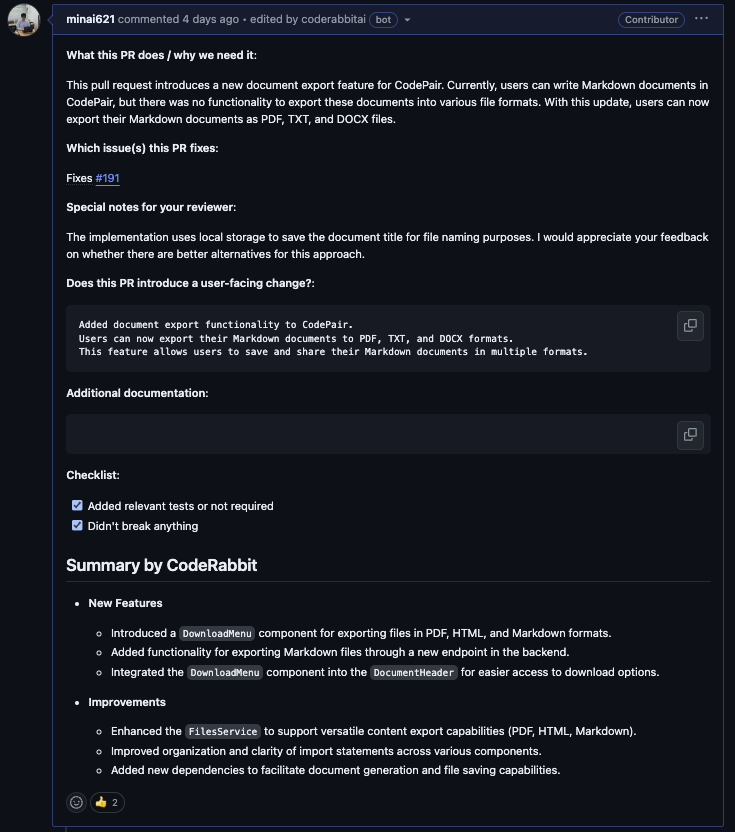Click the 'Summary by CodeRabbit' heading

(x=161, y=565)
